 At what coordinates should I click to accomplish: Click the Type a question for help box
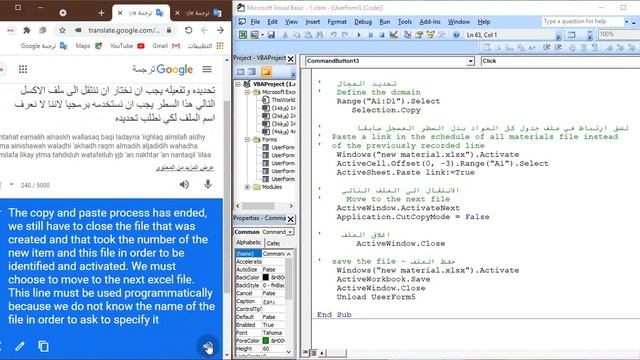(582, 21)
